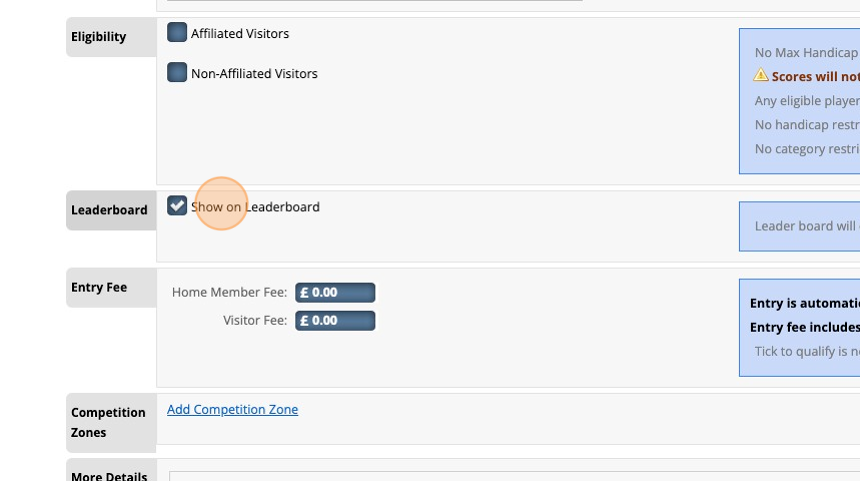
Task: Click the yellow warning icon beside Scores
Action: 761,75
